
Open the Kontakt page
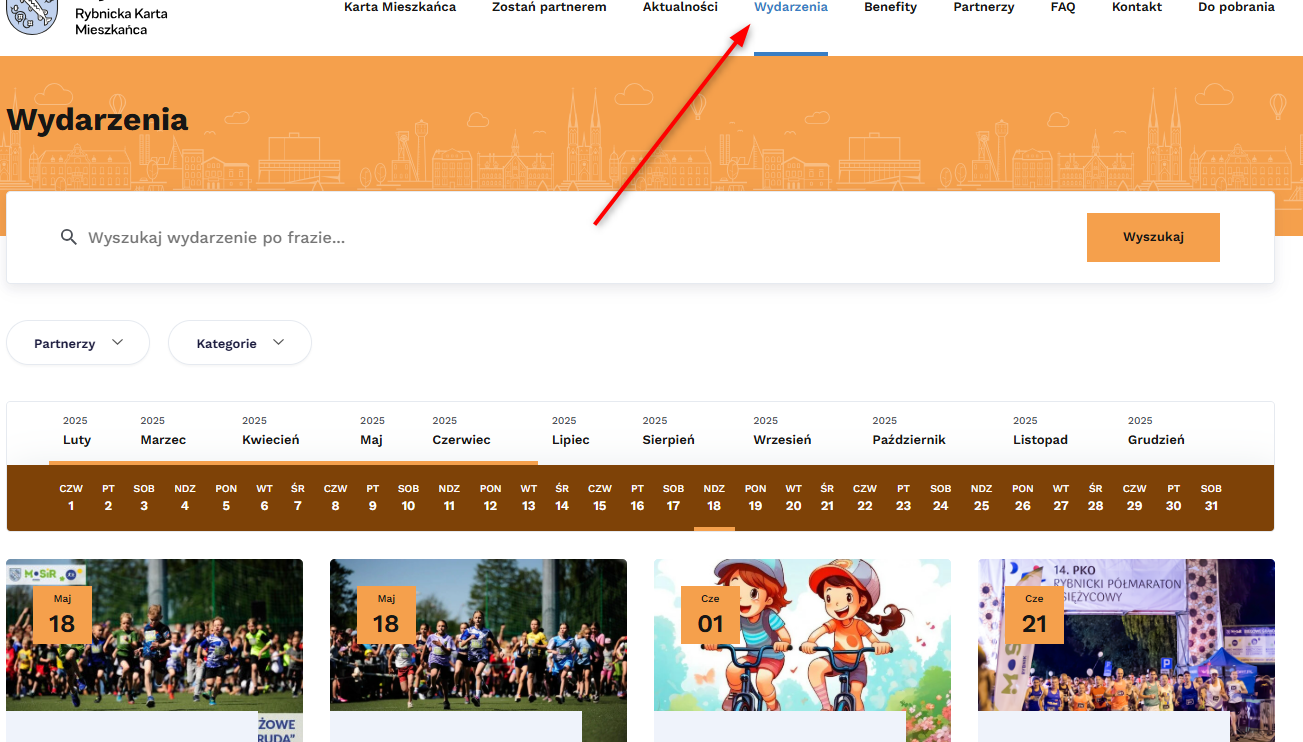click(1137, 7)
